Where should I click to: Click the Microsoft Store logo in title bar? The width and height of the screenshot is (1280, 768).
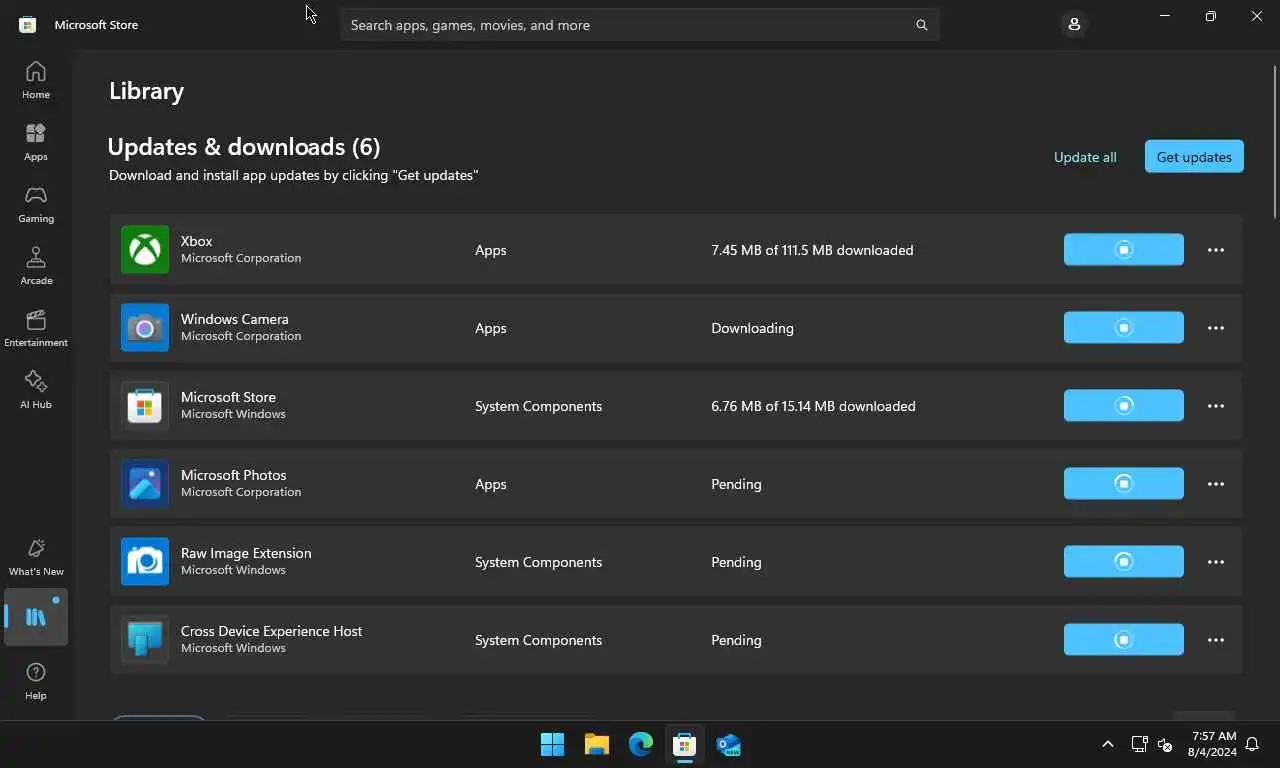click(28, 24)
